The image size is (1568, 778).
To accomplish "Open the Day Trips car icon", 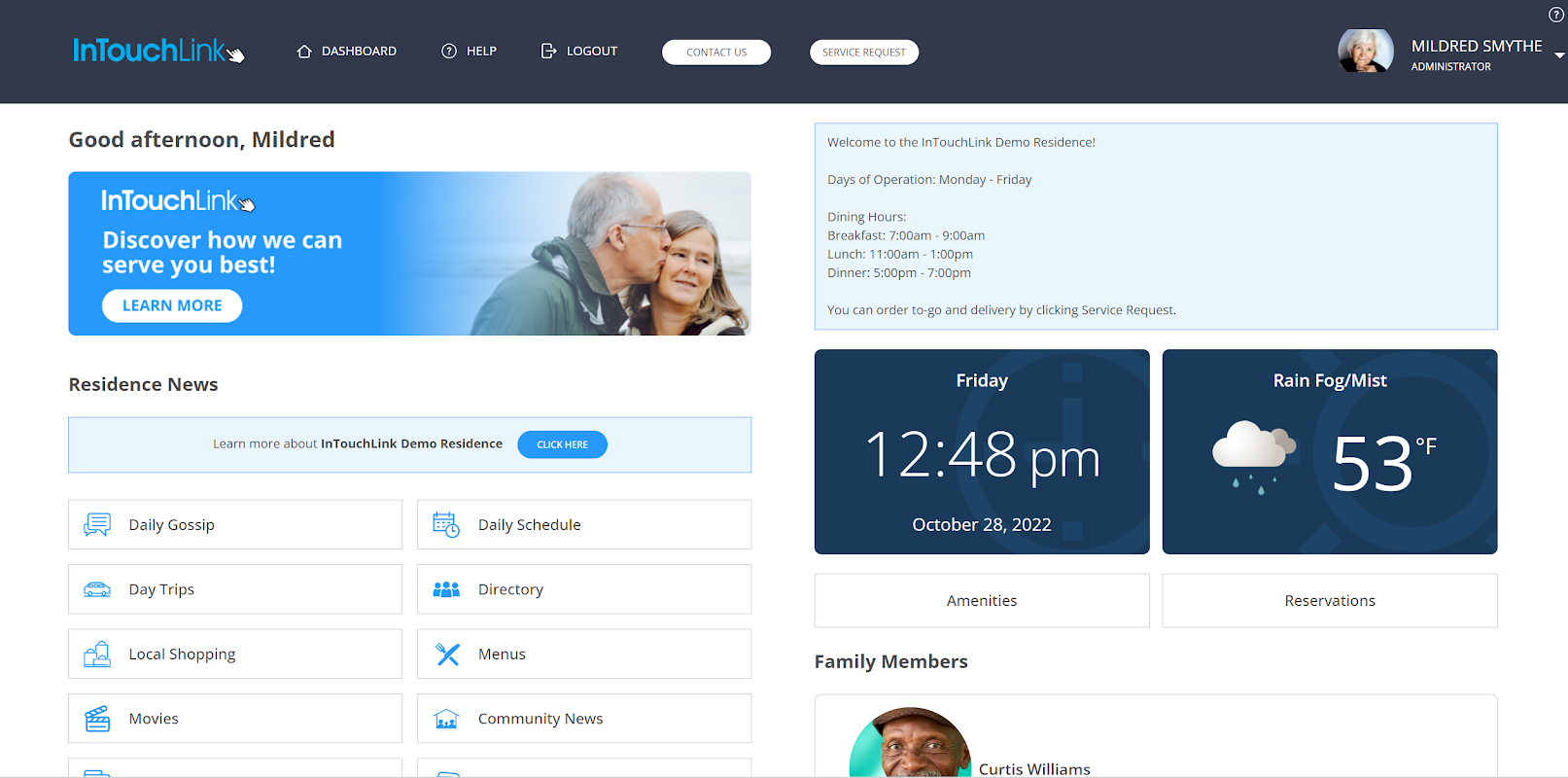I will [x=97, y=589].
